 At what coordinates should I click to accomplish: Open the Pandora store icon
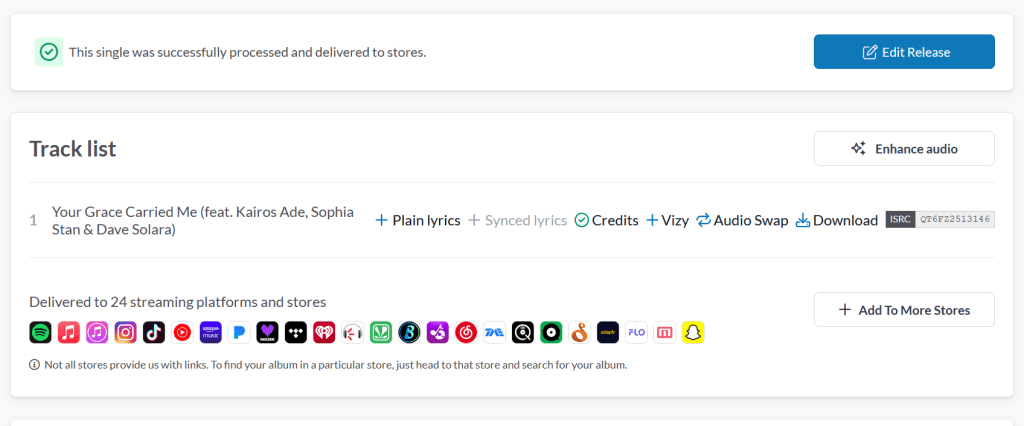(238, 332)
